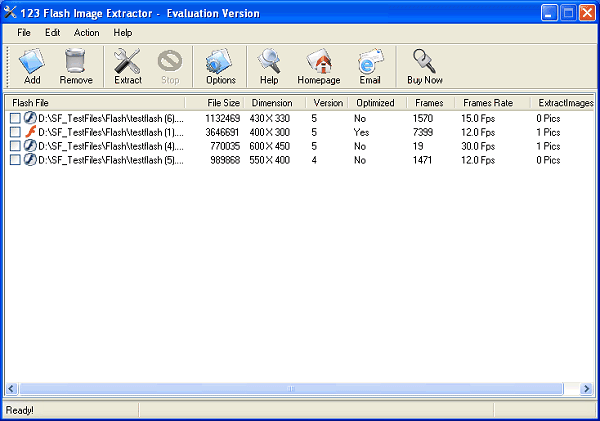Tick the checkbox for testflash (4)
This screenshot has width=600, height=421.
[15, 146]
